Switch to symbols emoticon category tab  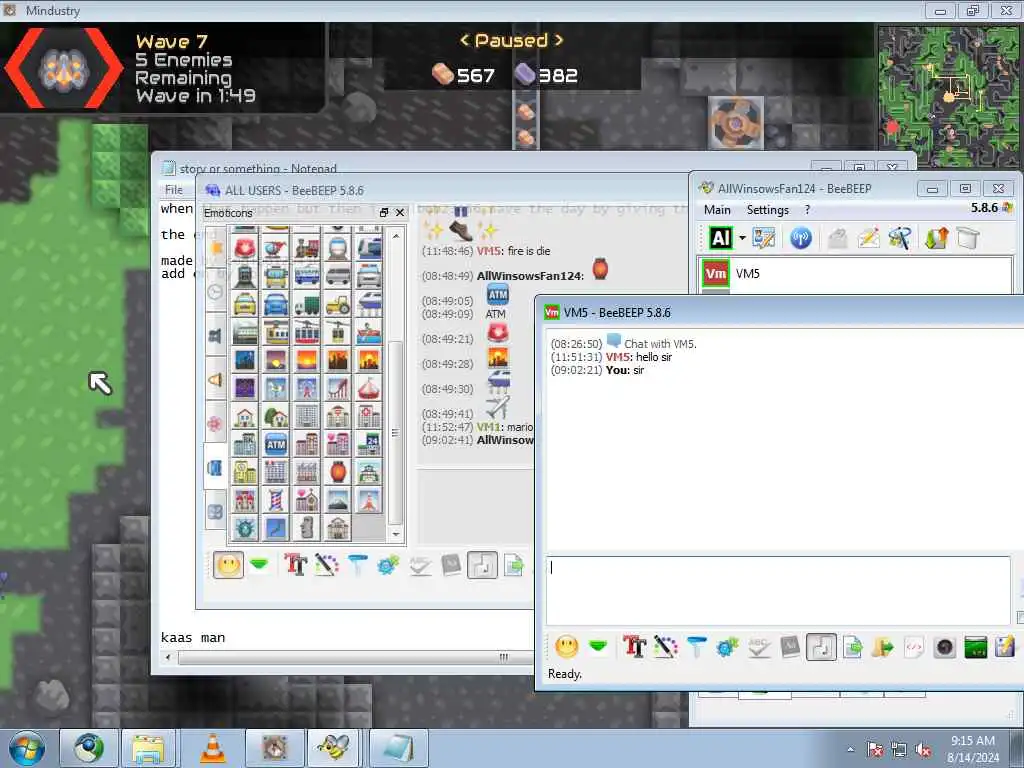[x=216, y=512]
